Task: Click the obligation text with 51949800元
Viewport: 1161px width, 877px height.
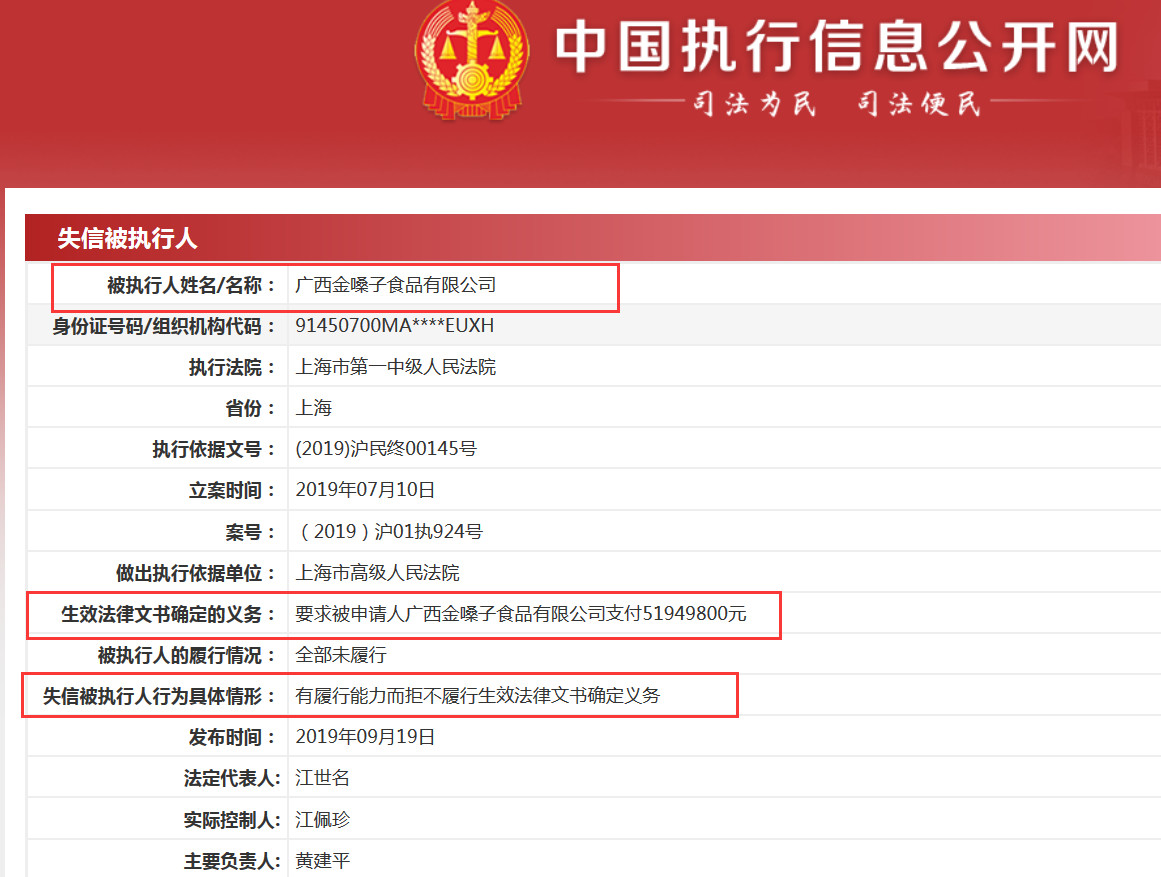Action: 521,614
